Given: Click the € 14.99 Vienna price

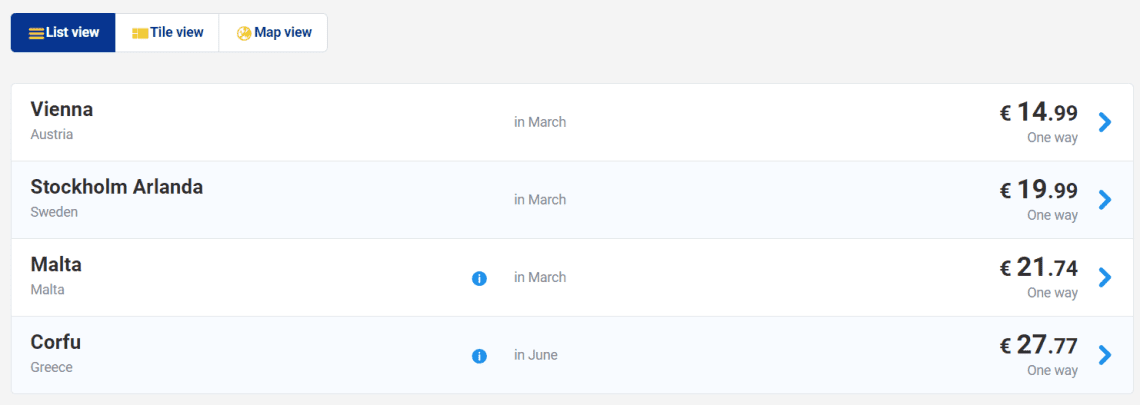Looking at the screenshot, I should tap(1039, 113).
